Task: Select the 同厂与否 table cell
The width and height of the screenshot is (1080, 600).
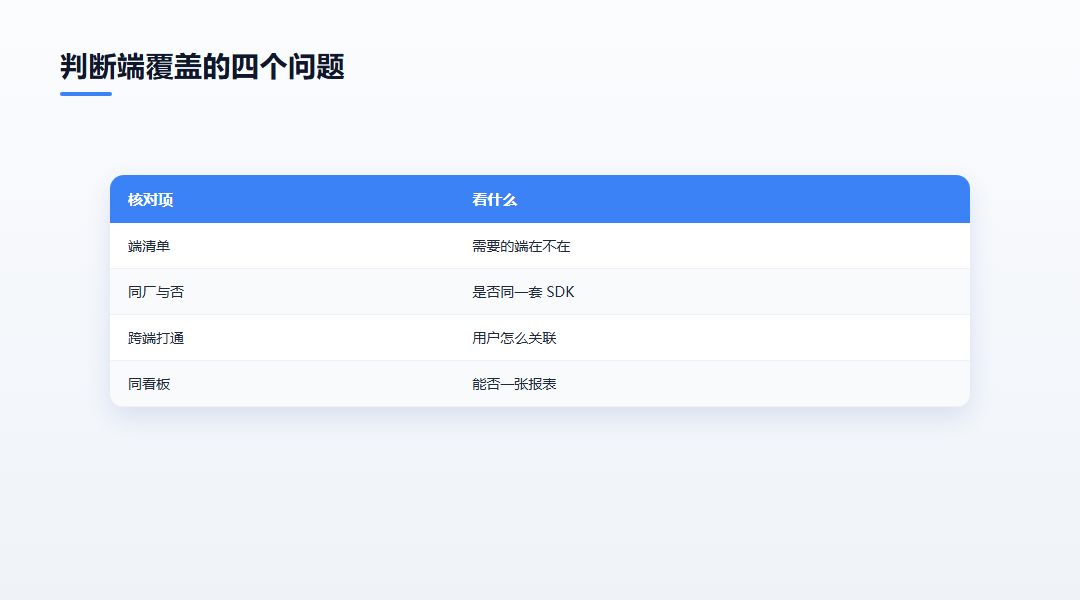Action: tap(282, 292)
